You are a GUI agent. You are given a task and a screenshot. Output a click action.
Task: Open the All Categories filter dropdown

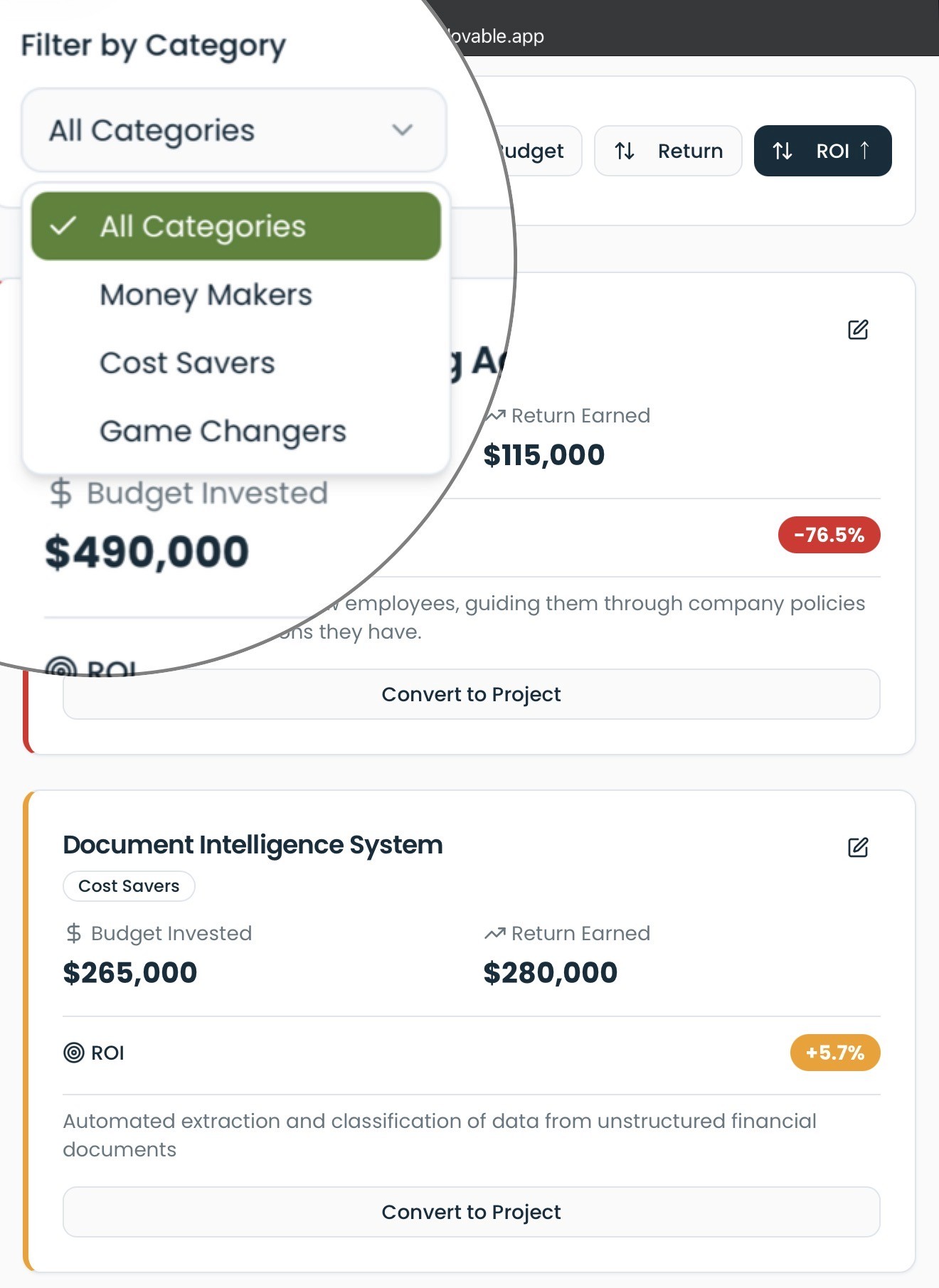click(233, 130)
